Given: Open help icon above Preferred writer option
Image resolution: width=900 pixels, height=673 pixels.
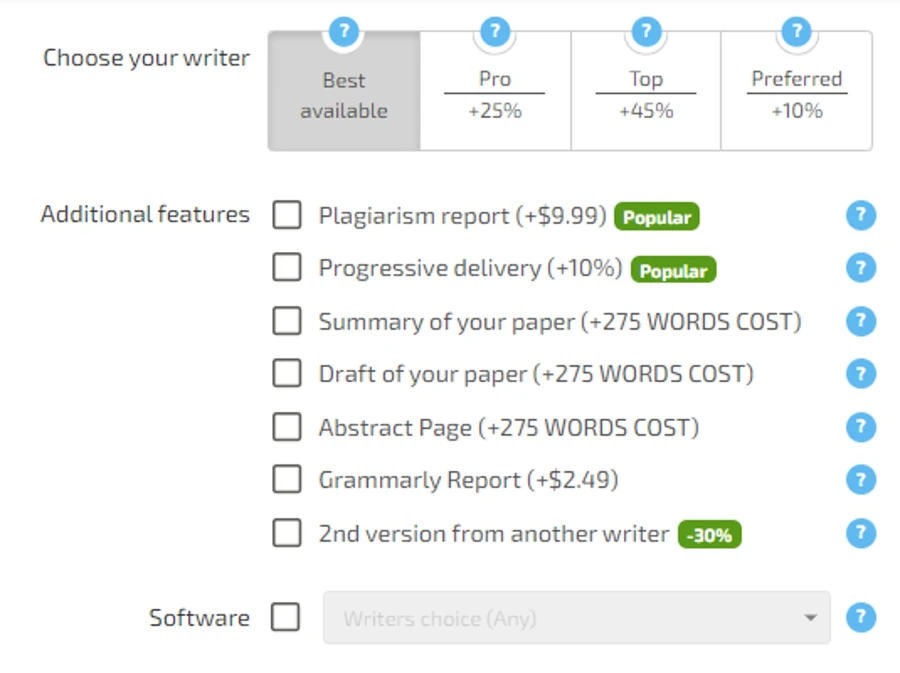Looking at the screenshot, I should pyautogui.click(x=796, y=31).
